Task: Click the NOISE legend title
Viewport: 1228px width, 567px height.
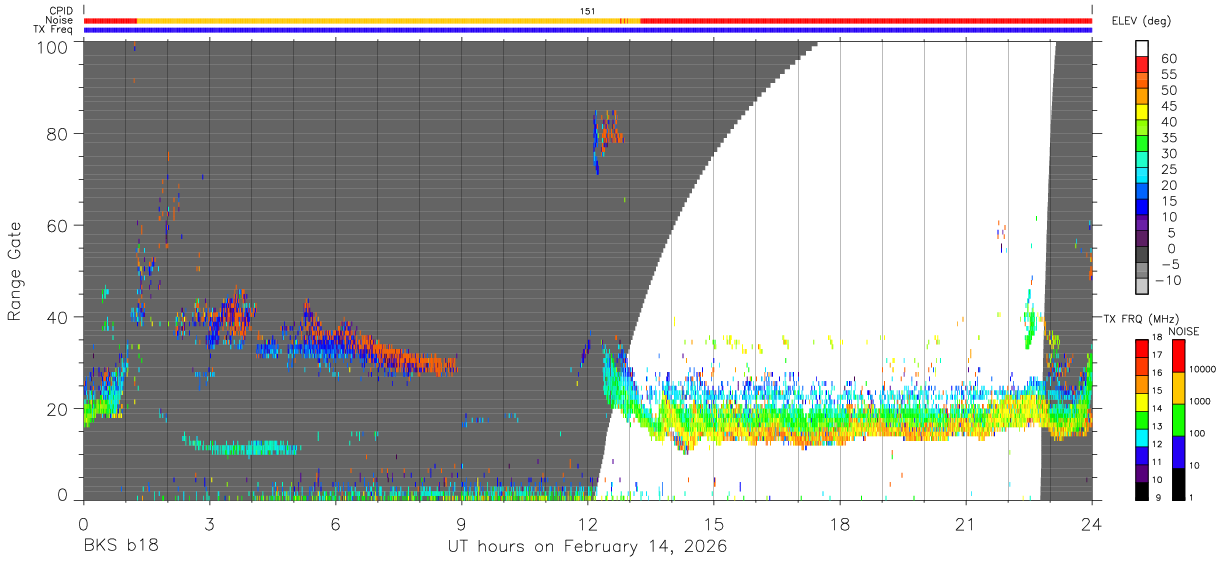Action: coord(1183,331)
